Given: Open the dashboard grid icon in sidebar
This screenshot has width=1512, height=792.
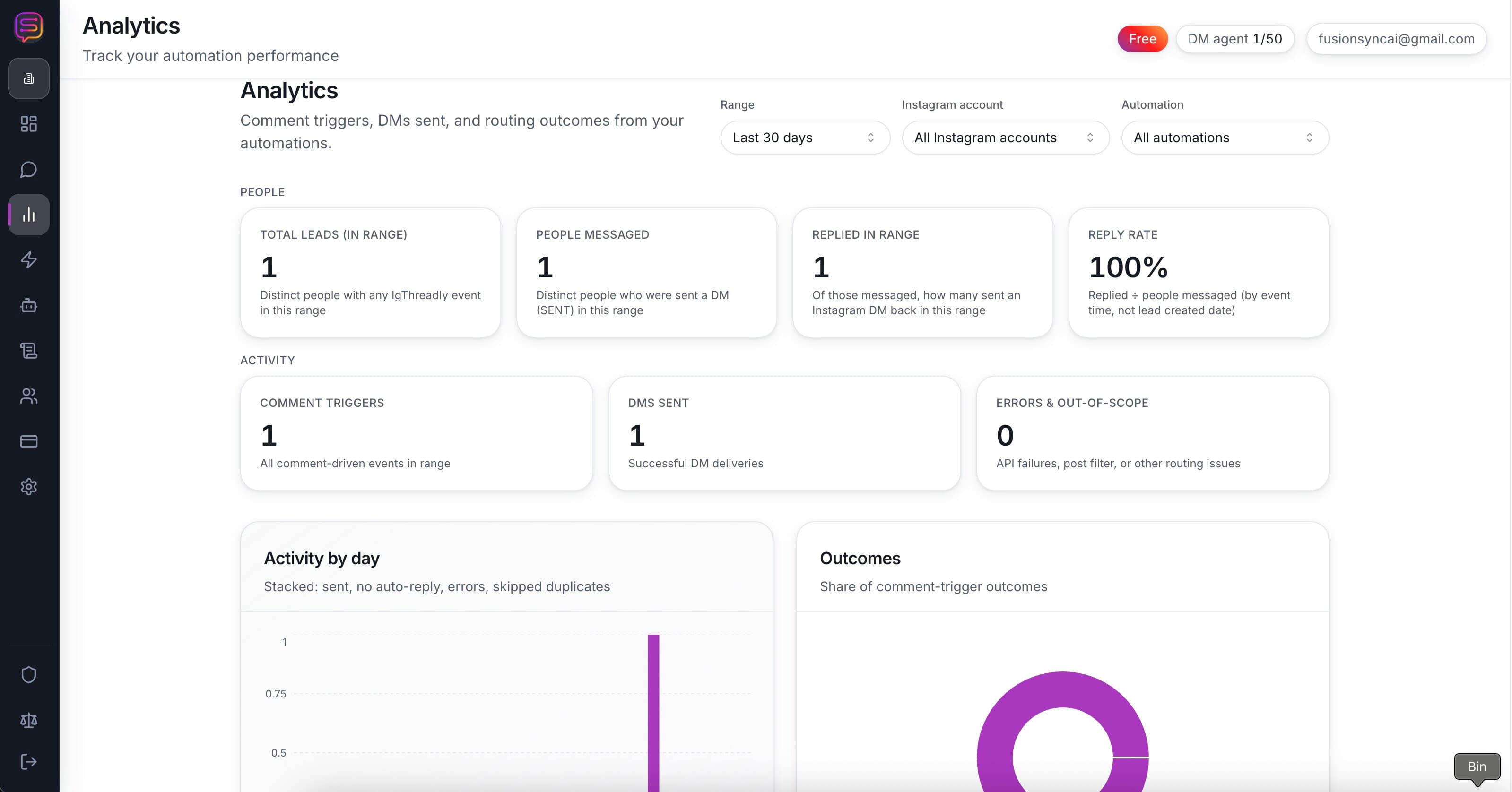Looking at the screenshot, I should click(29, 124).
